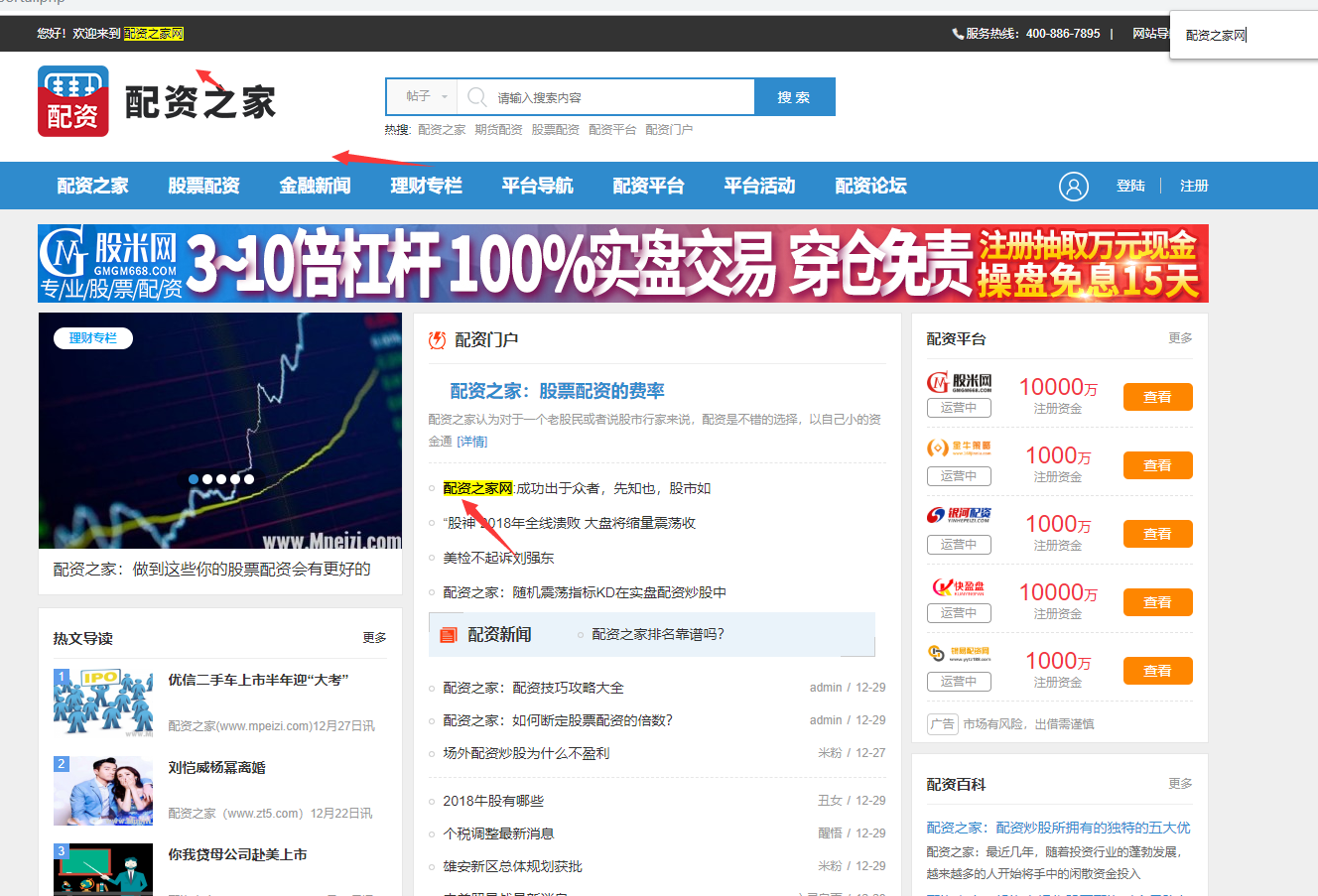1318x896 pixels.
Task: Click 查看 button for 金牛策略
Action: [x=1158, y=465]
